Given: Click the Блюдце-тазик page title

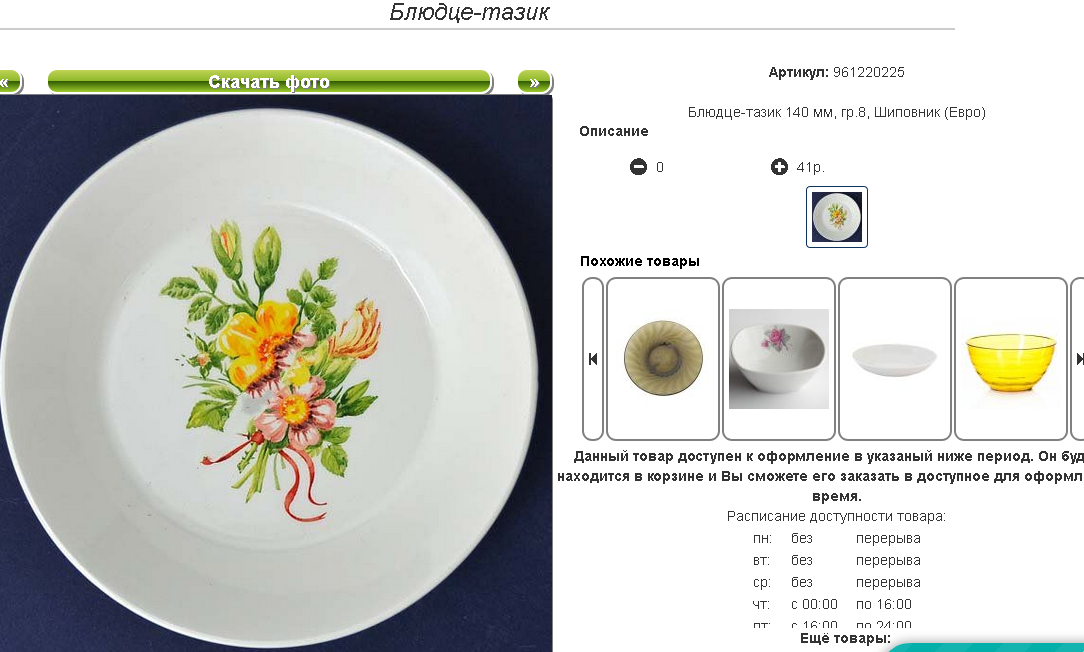Looking at the screenshot, I should click(x=469, y=12).
